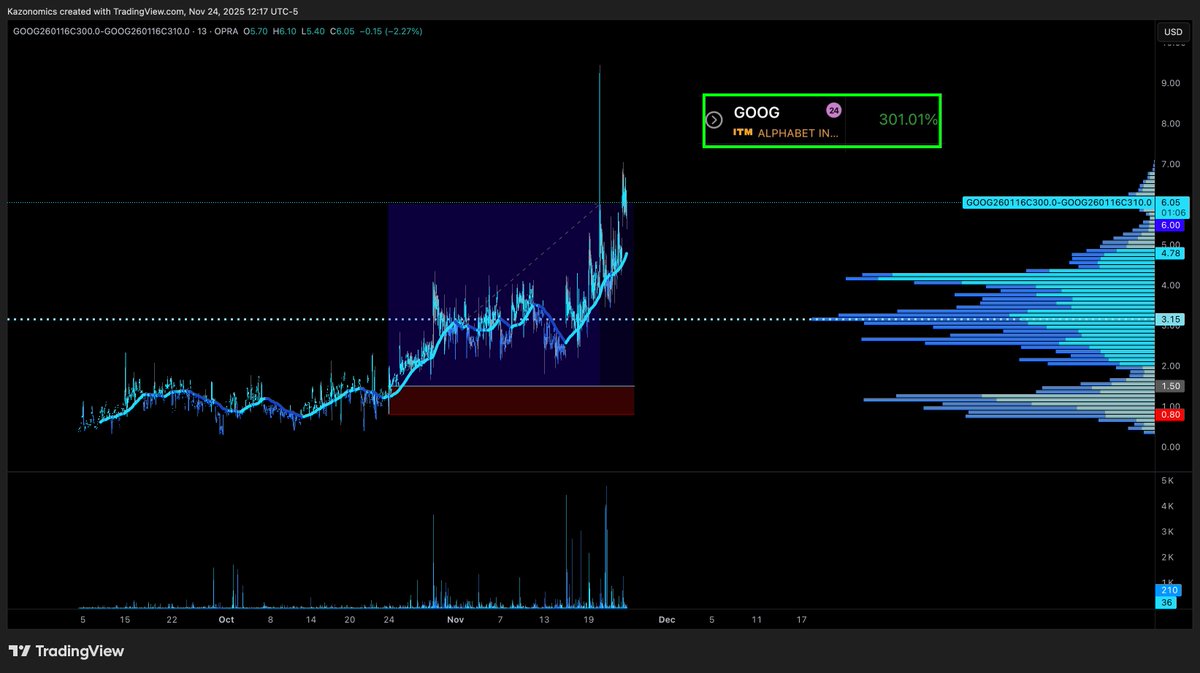Image resolution: width=1200 pixels, height=673 pixels.
Task: Click the orange ITM tag
Action: (743, 133)
